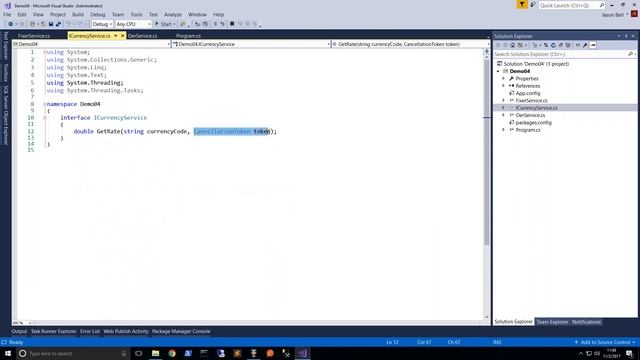Click the Save icon in the toolbar

[x=51, y=24]
